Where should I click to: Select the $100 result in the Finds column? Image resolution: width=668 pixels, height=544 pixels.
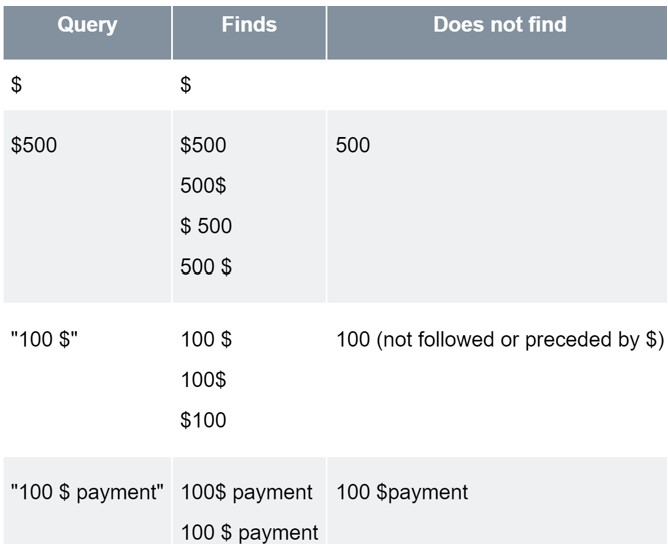[203, 420]
